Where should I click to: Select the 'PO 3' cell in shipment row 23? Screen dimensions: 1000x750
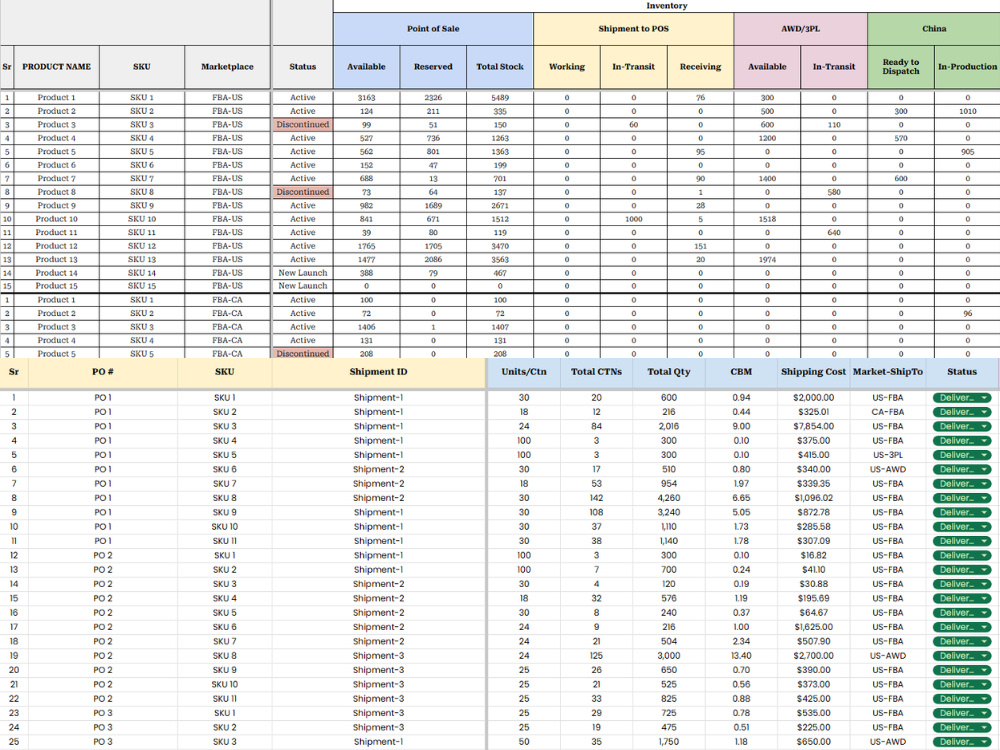103,713
